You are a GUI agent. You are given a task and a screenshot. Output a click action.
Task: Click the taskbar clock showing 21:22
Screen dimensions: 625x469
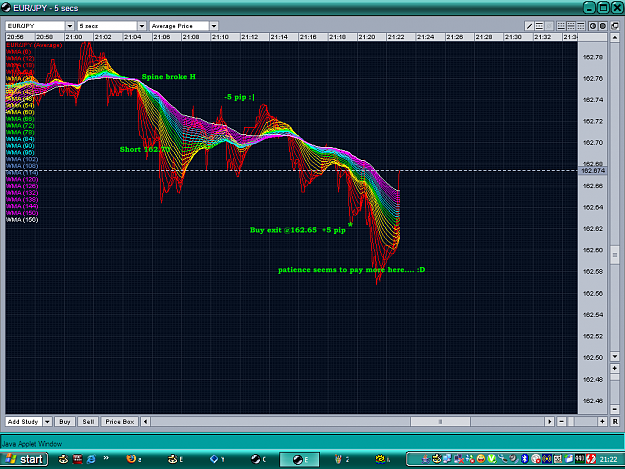tap(608, 459)
